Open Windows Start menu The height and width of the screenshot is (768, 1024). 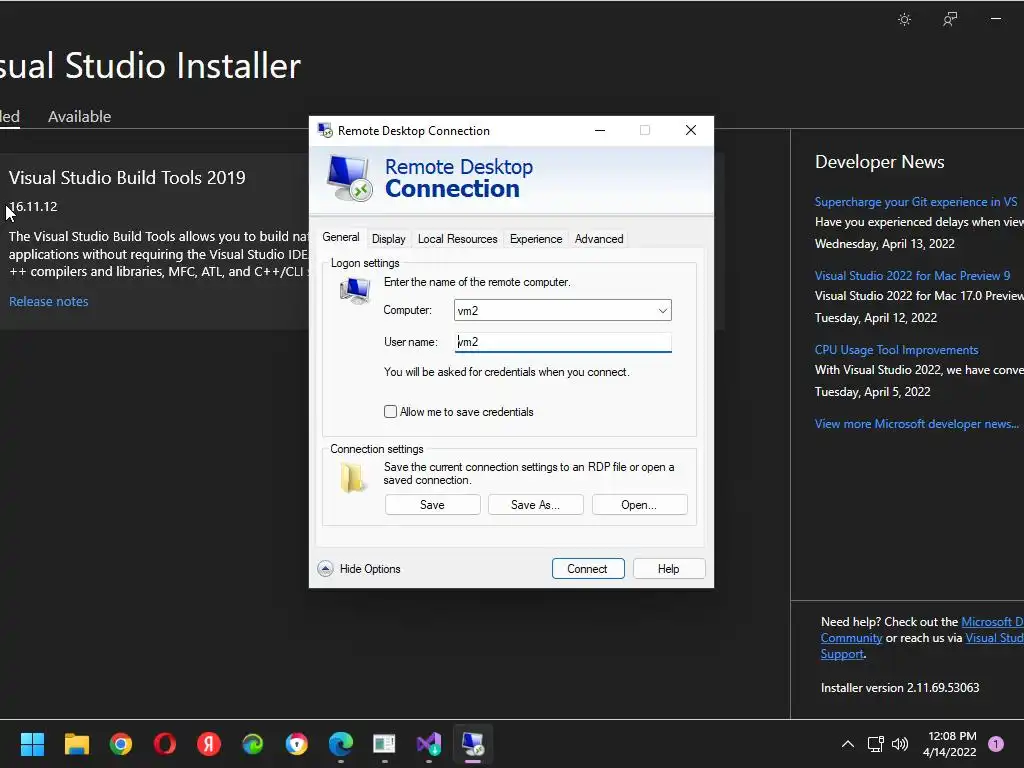[x=32, y=744]
